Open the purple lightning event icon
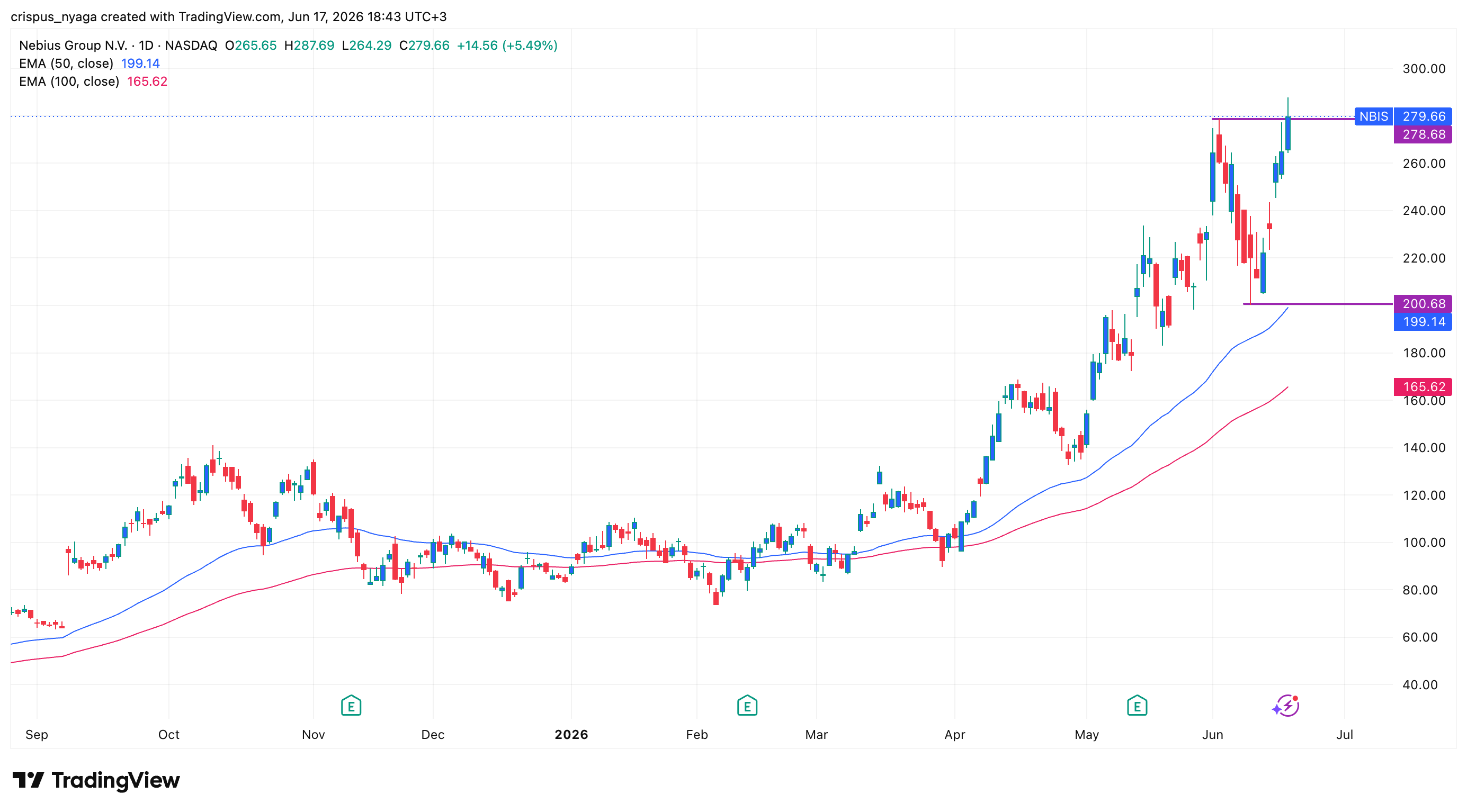The image size is (1467, 812). click(1286, 706)
